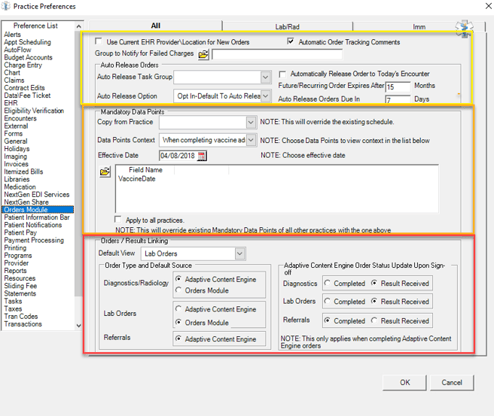The height and width of the screenshot is (416, 494).
Task: Click the Field Name column header
Action: pyautogui.click(x=145, y=170)
